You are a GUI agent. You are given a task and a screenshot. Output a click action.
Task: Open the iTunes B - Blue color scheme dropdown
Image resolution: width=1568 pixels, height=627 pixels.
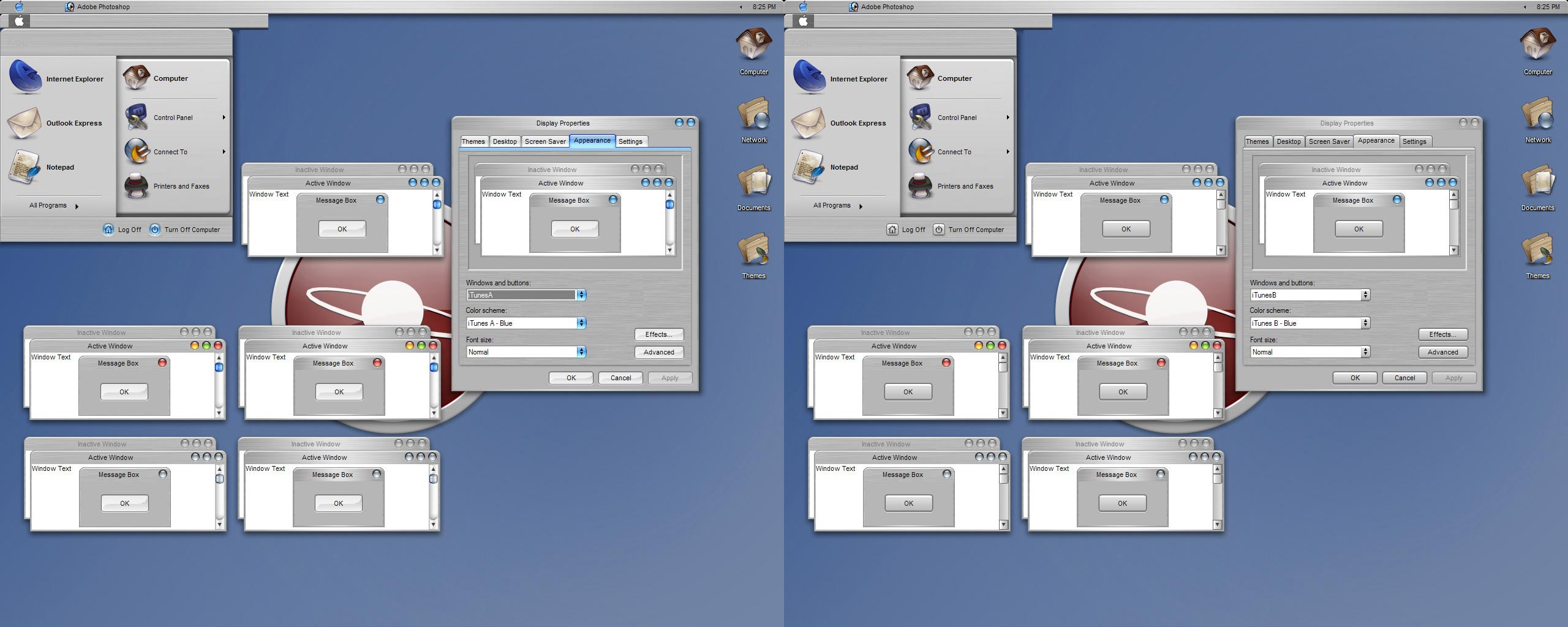click(1310, 323)
